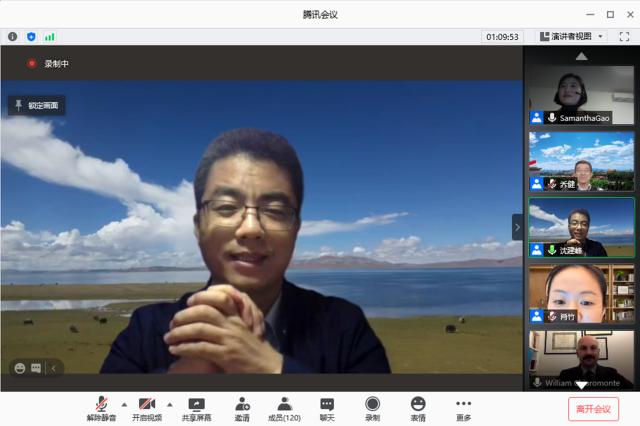This screenshot has height=426, width=640.
Task: Open audio options arrow beside 解除静音
Action: (x=123, y=404)
